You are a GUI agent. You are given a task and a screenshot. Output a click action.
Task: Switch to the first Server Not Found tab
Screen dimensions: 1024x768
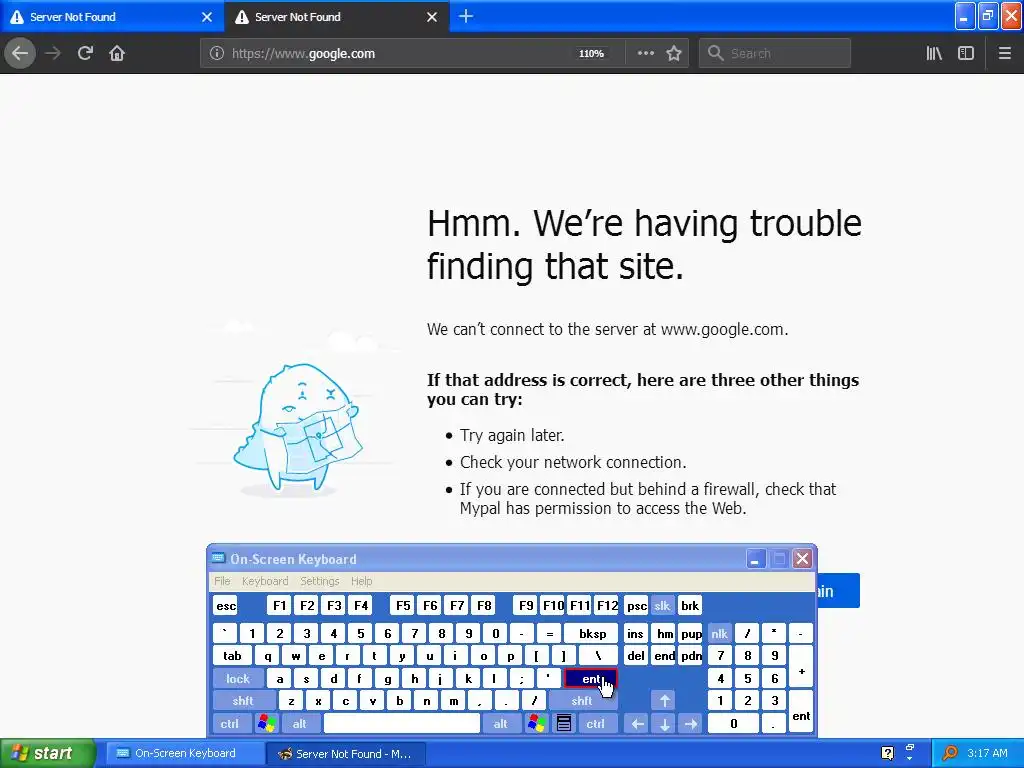click(112, 17)
